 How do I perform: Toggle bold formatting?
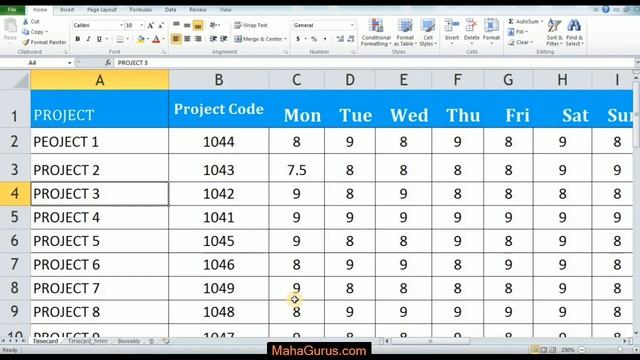pyautogui.click(x=78, y=39)
